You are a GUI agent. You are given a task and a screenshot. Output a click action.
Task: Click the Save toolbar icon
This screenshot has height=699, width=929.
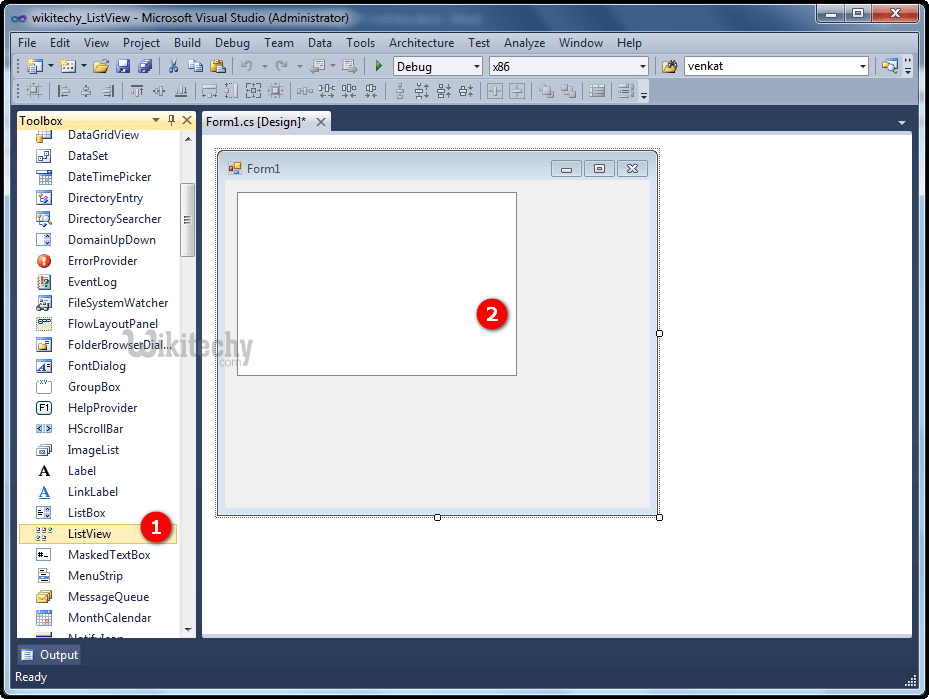122,65
